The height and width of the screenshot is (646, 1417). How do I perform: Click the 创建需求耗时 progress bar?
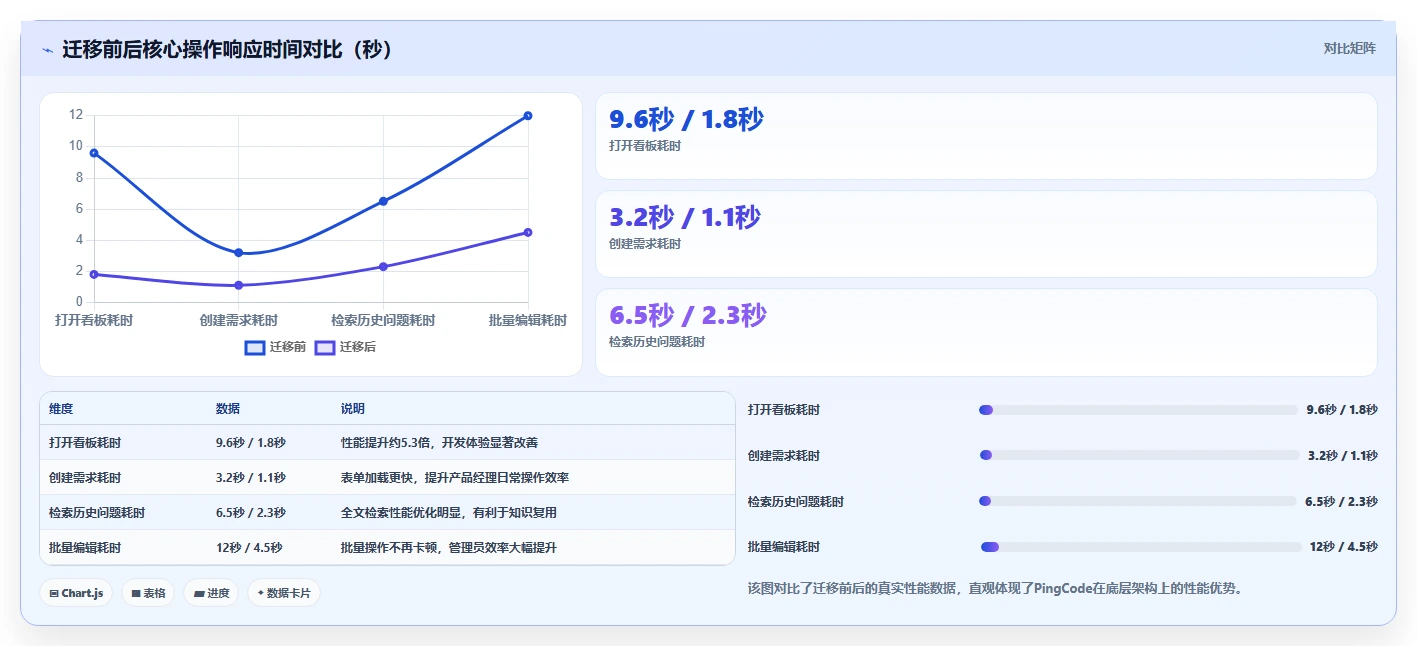(x=1139, y=456)
